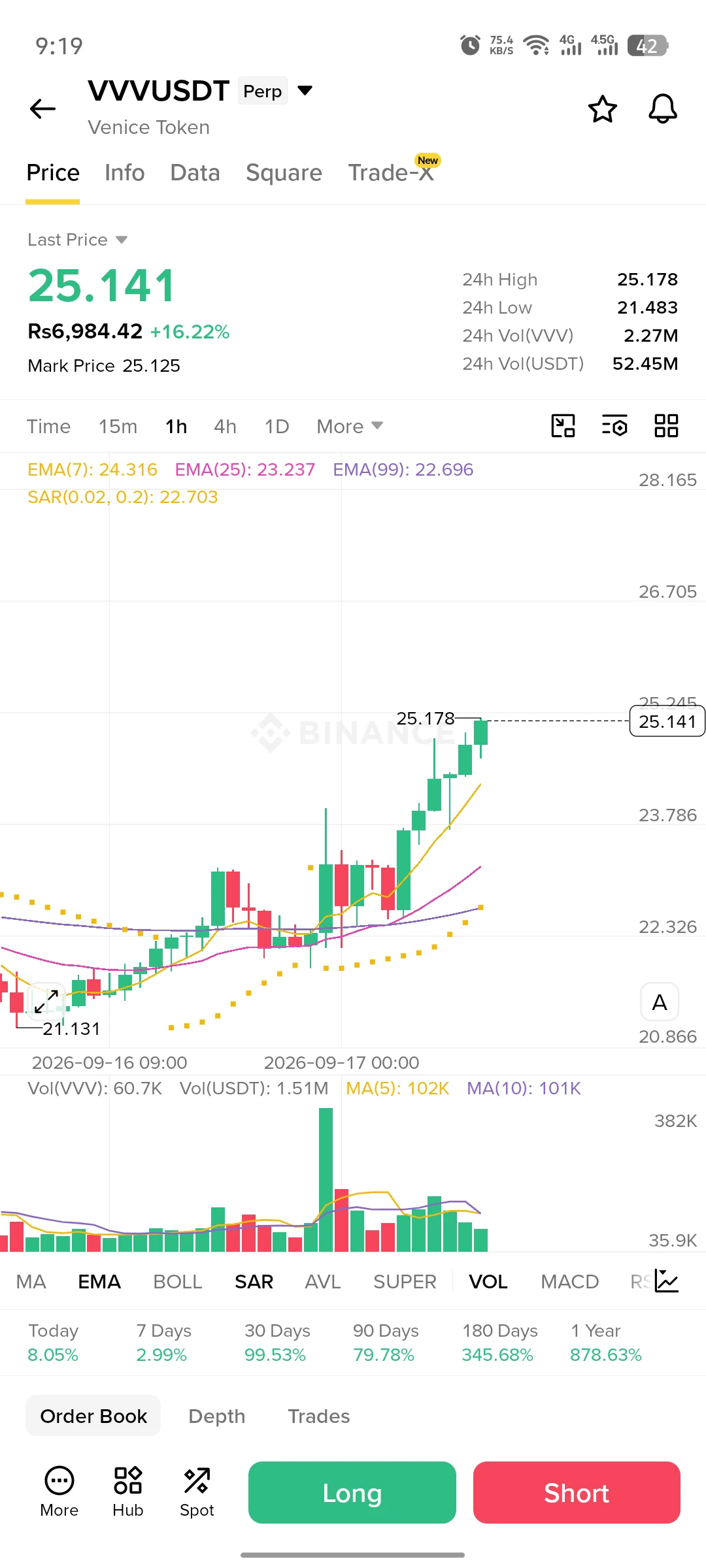Tap the 24h Vol(USDT) 52.45M value

pyautogui.click(x=645, y=364)
